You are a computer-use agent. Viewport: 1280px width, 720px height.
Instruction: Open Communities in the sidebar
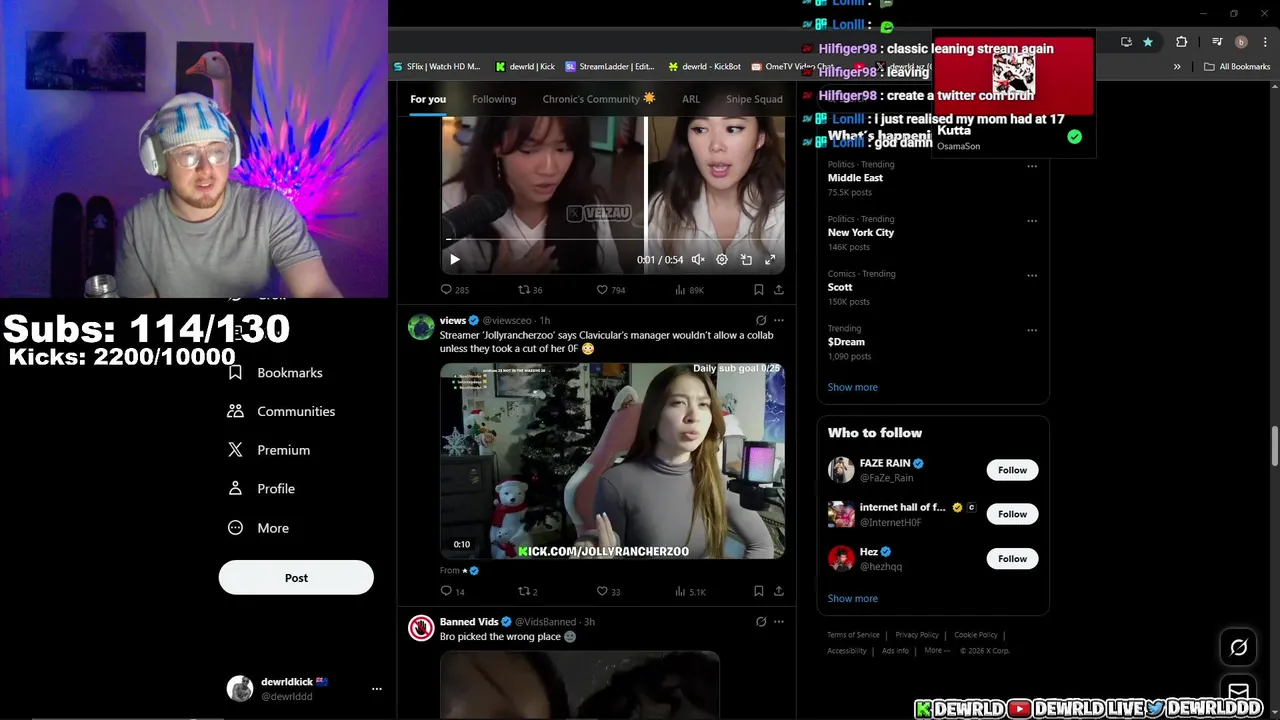pos(282,411)
